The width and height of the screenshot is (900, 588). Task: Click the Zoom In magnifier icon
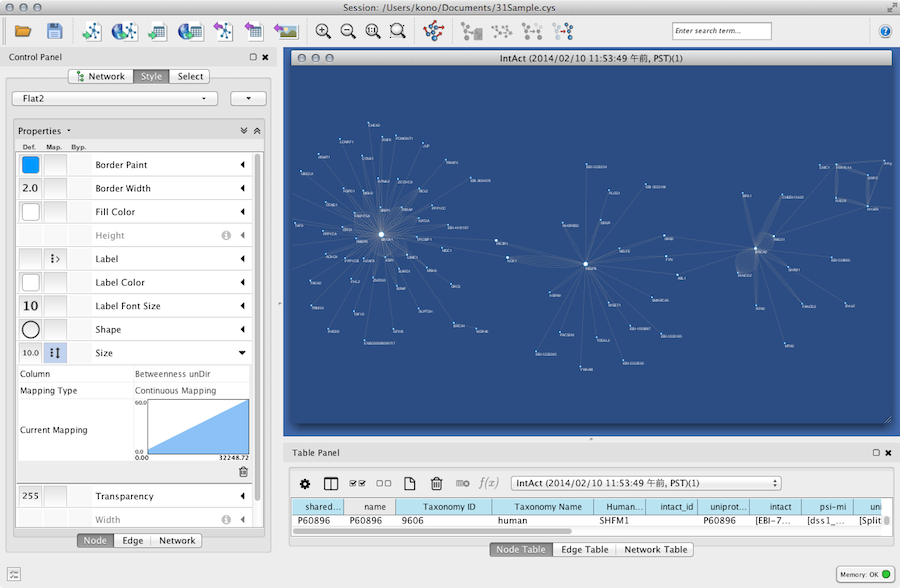(323, 31)
